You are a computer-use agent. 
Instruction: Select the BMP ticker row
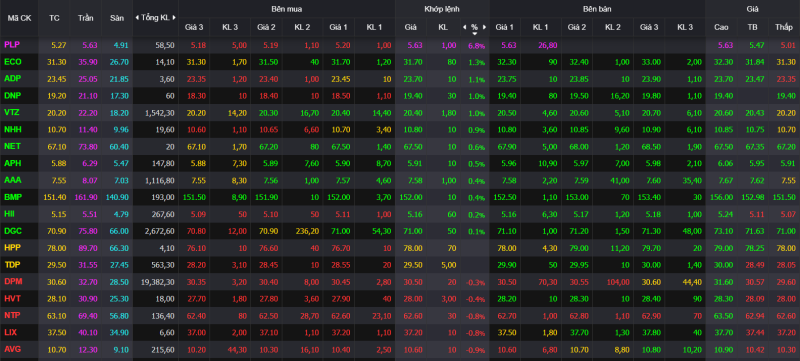[x=400, y=197]
